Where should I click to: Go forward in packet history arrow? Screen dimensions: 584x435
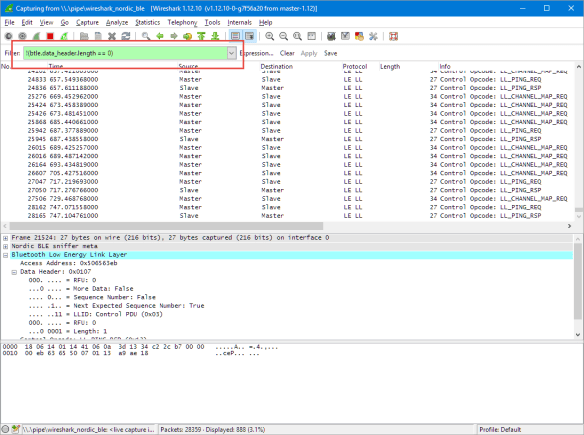[174, 36]
